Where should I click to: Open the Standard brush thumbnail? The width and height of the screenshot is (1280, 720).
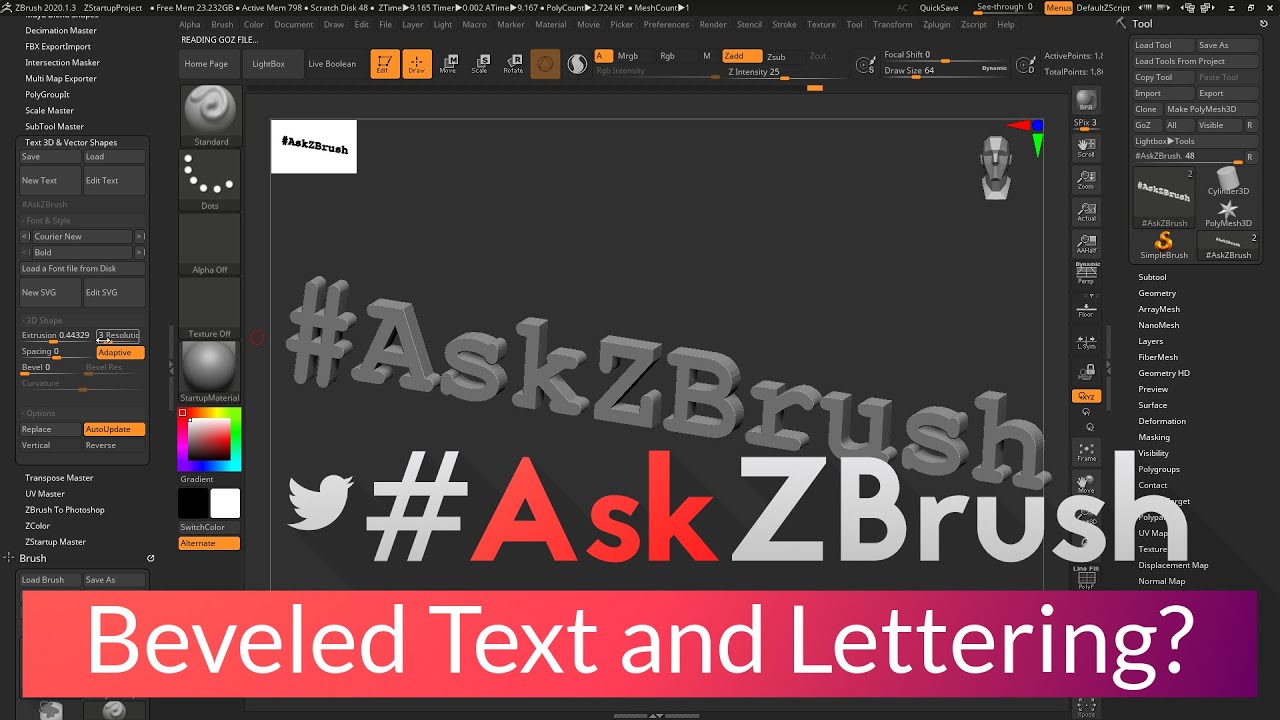[x=210, y=116]
